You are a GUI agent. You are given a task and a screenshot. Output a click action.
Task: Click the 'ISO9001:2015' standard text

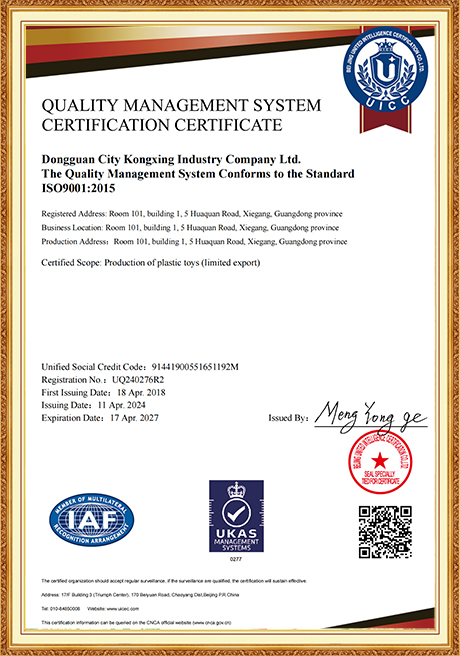coord(78,188)
